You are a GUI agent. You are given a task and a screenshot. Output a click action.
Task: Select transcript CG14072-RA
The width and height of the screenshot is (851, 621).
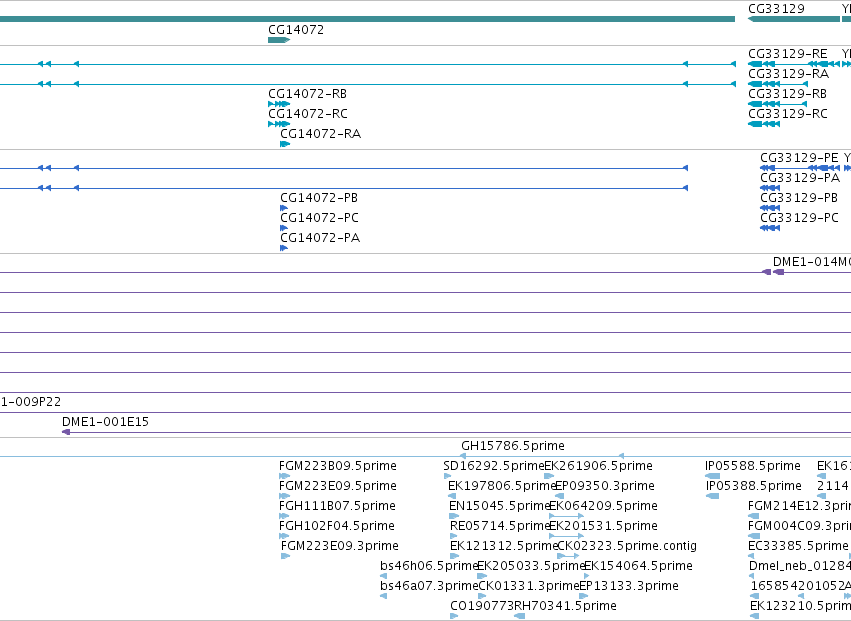click(320, 134)
